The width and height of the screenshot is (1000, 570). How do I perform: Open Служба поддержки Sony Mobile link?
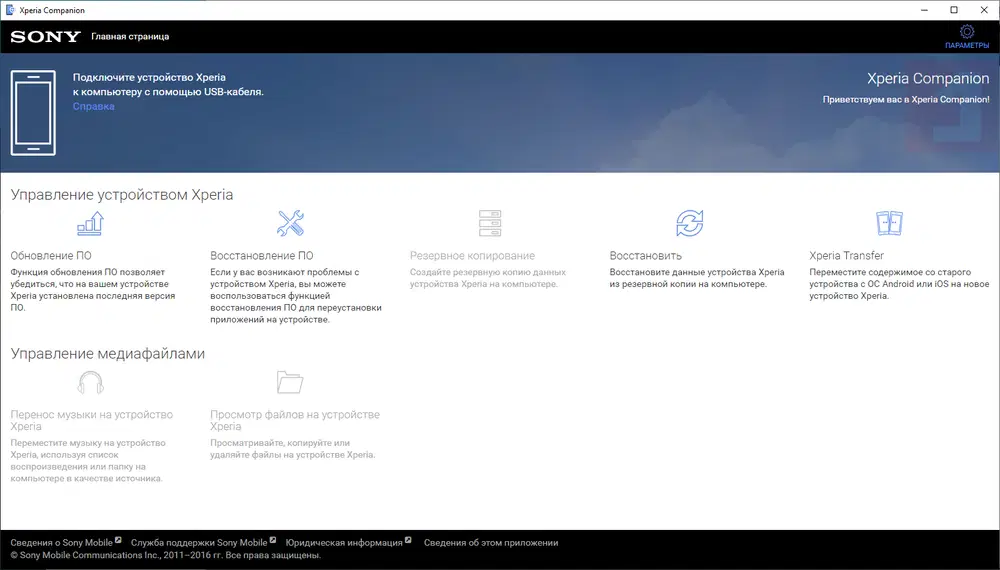tap(199, 543)
